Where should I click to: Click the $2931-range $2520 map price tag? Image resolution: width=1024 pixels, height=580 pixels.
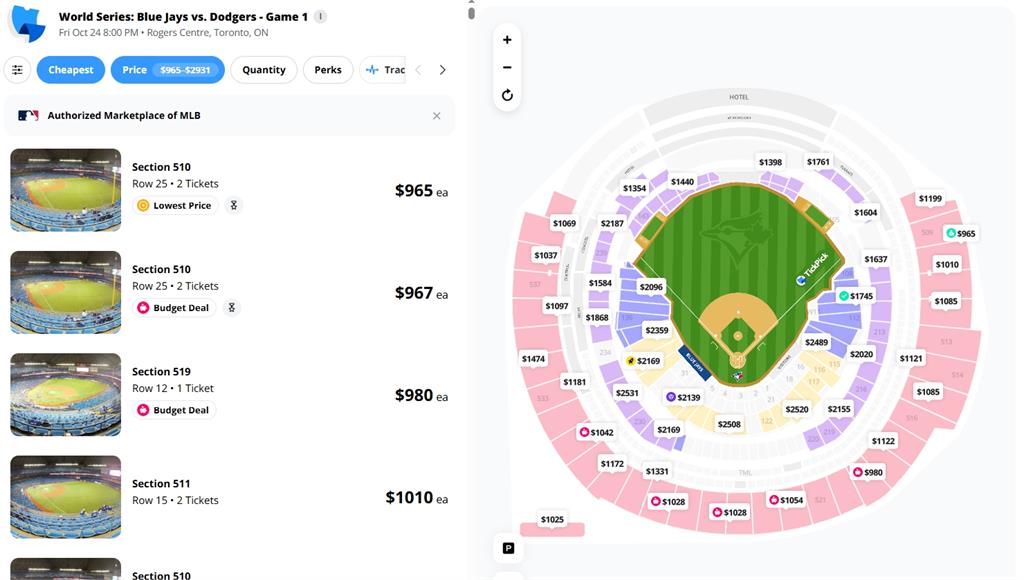(797, 409)
